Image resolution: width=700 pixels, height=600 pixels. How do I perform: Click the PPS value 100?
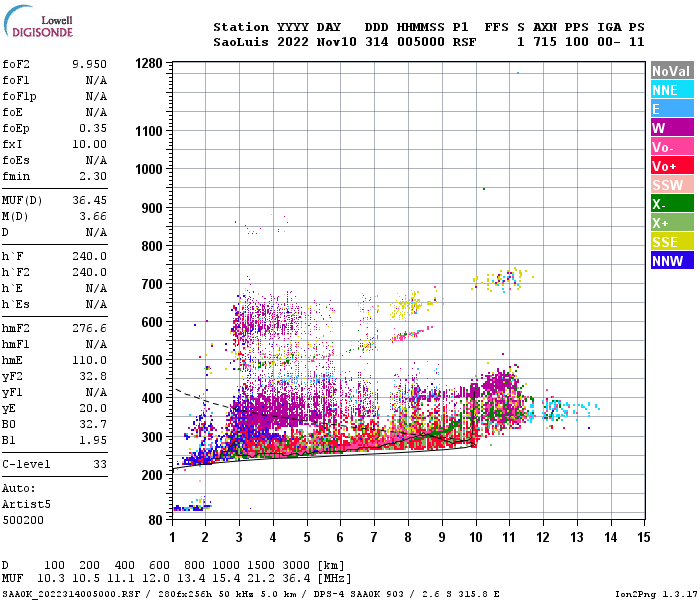(x=577, y=42)
